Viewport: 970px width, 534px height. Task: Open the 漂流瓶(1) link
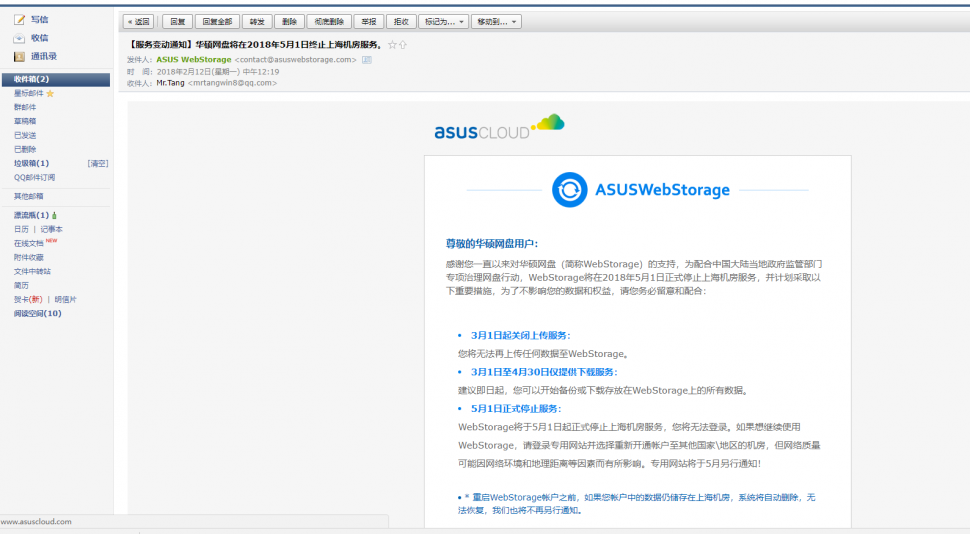(31, 215)
